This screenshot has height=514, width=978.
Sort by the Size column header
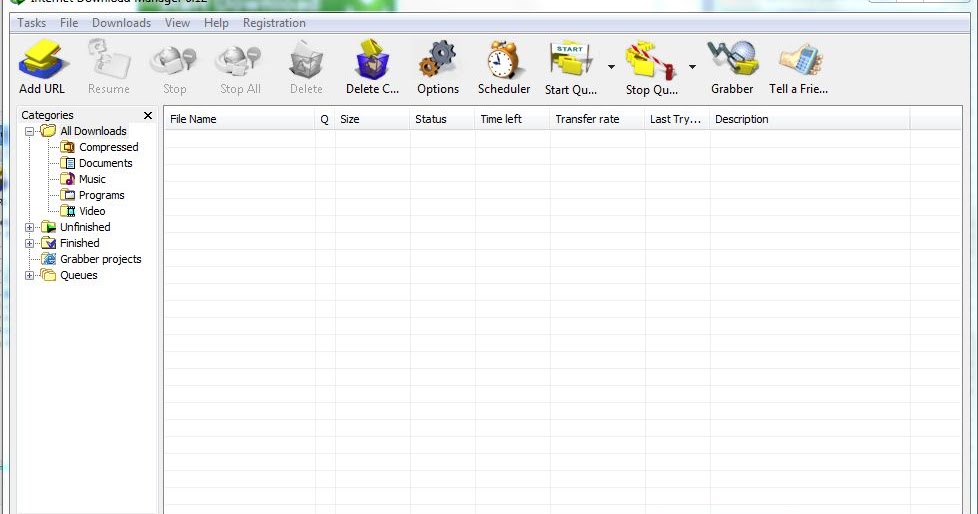point(372,119)
